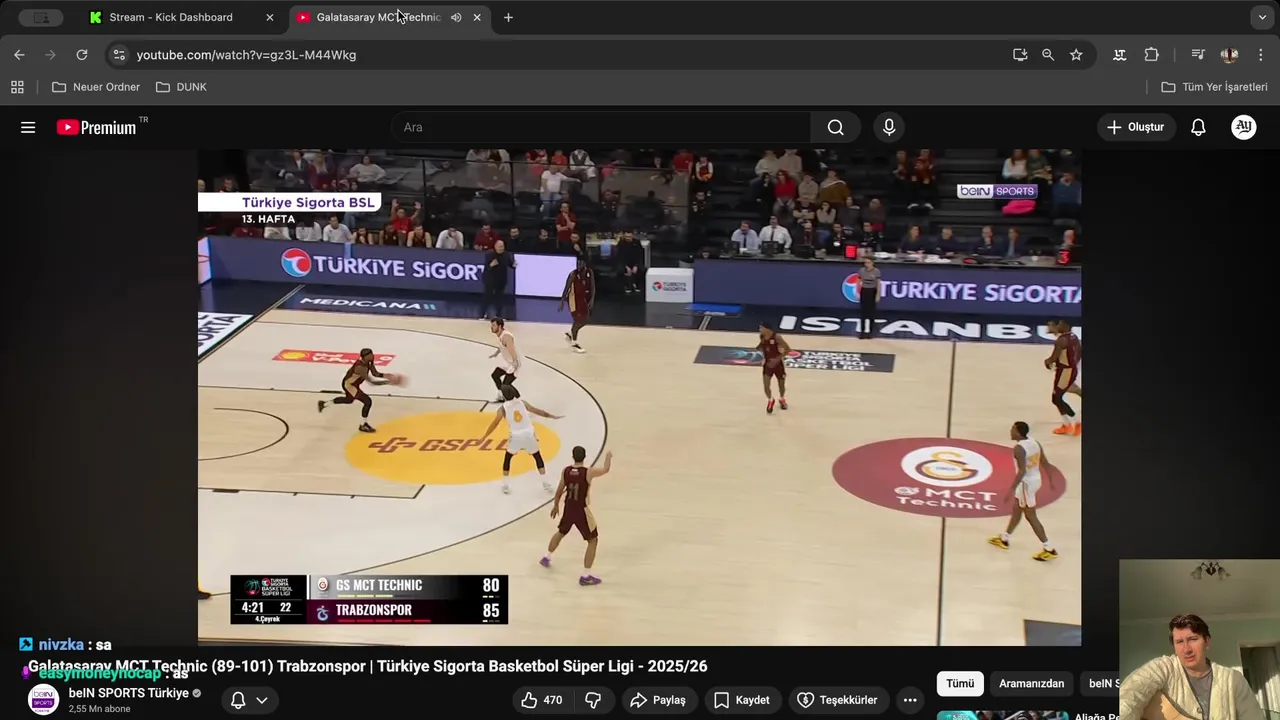Close the Galatasaray YouTube tab
The width and height of the screenshot is (1280, 720).
[477, 17]
